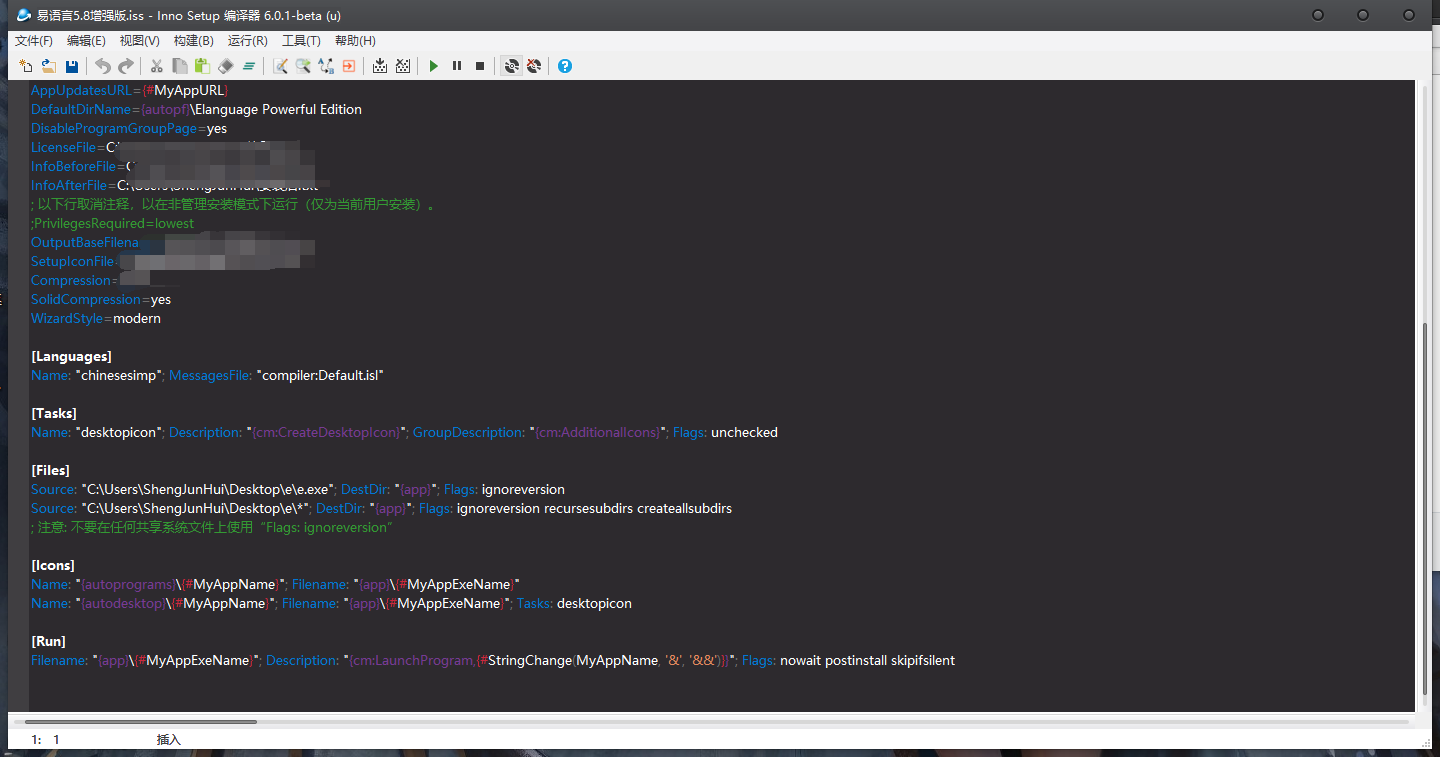Image resolution: width=1440 pixels, height=757 pixels.
Task: Click the 1: 1 cursor position in status bar
Action: point(46,740)
